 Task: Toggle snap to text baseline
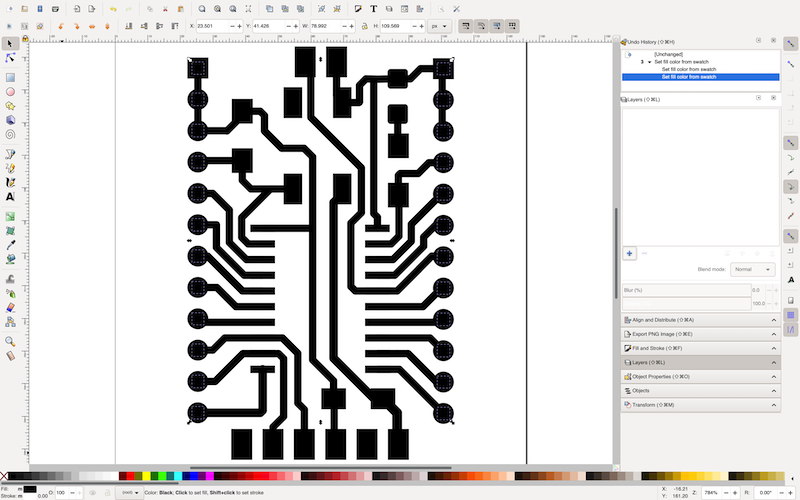coord(790,280)
